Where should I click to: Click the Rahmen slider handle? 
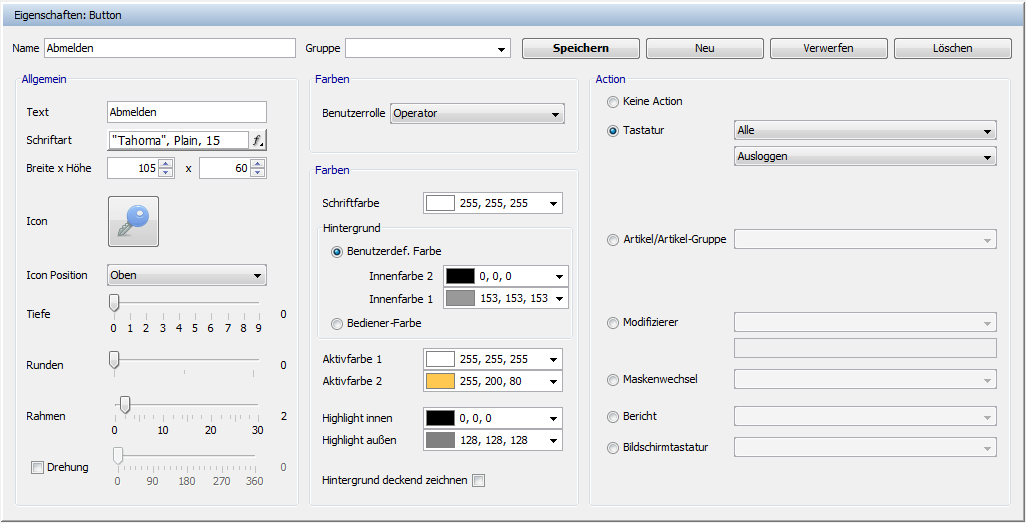point(124,405)
